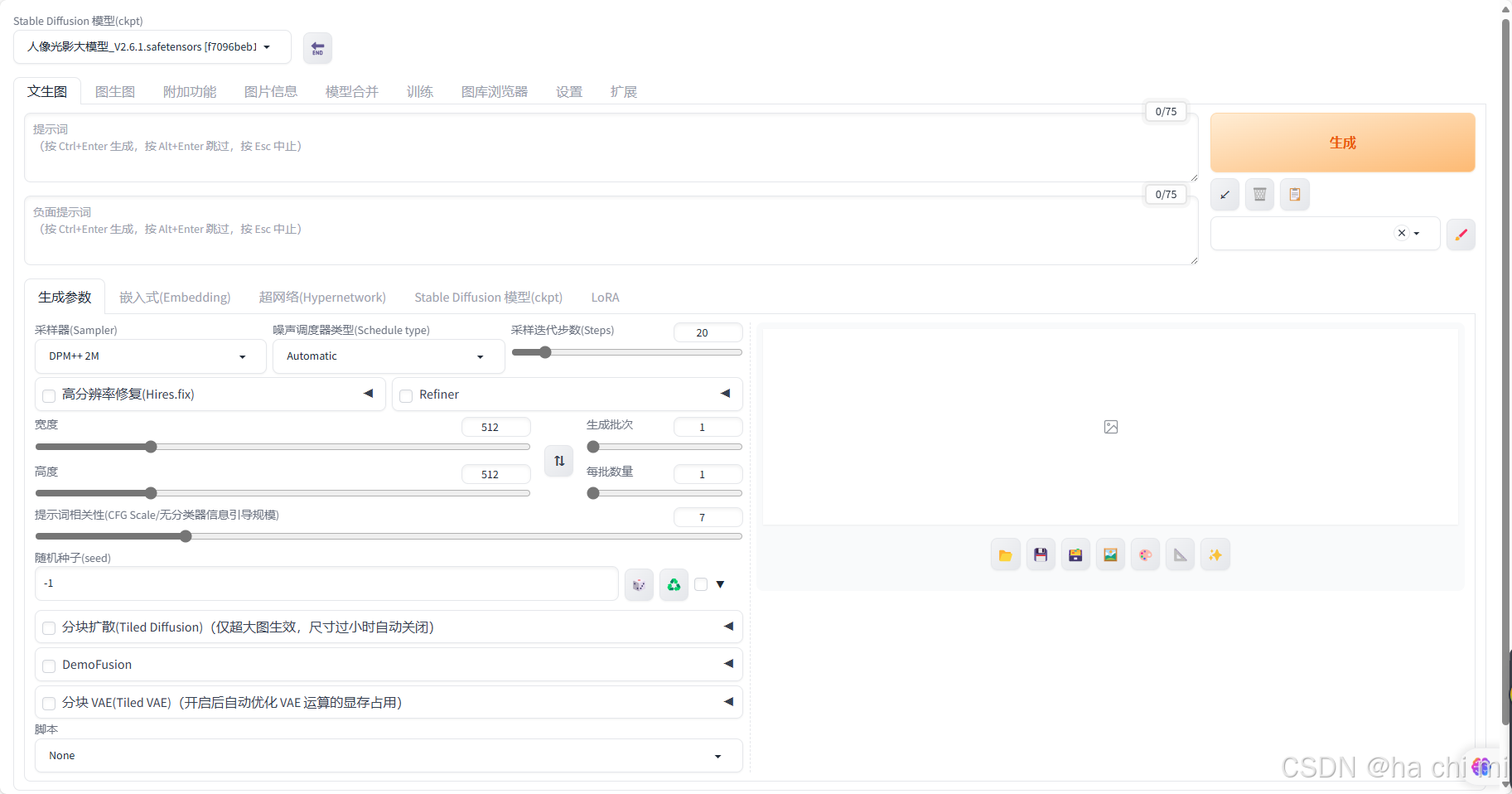The height and width of the screenshot is (794, 1512).
Task: Click the palette send to inpaint icon
Action: [1145, 555]
